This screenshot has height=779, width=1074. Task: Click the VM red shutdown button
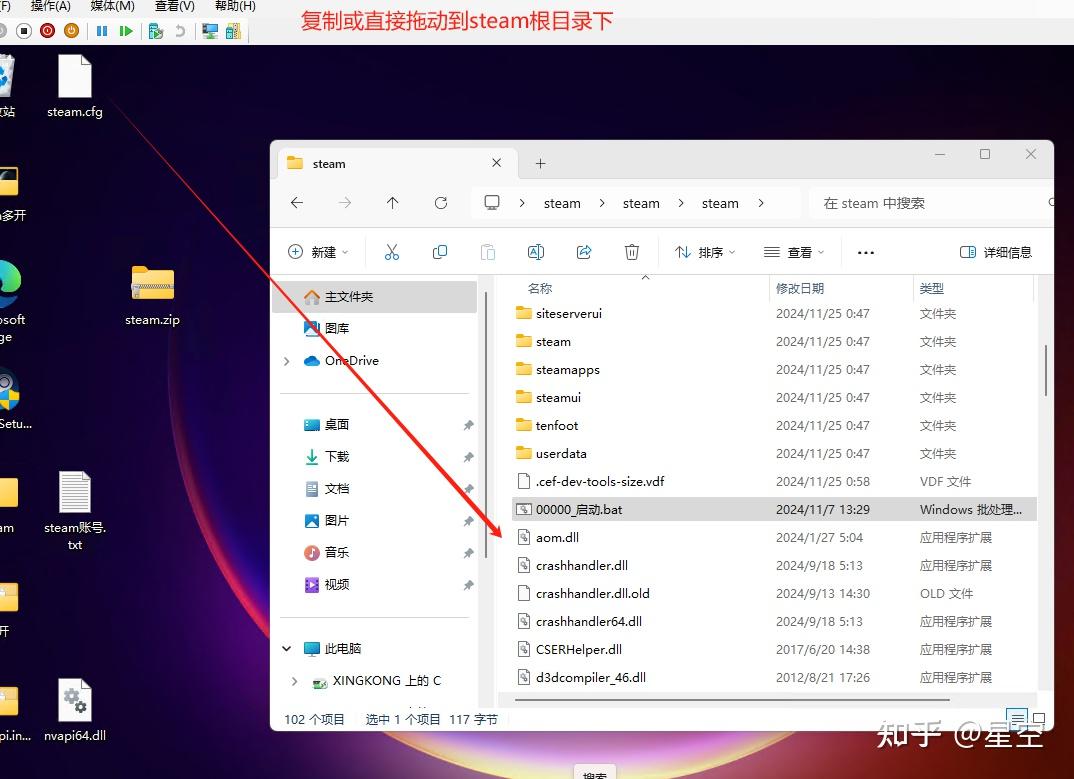point(47,31)
